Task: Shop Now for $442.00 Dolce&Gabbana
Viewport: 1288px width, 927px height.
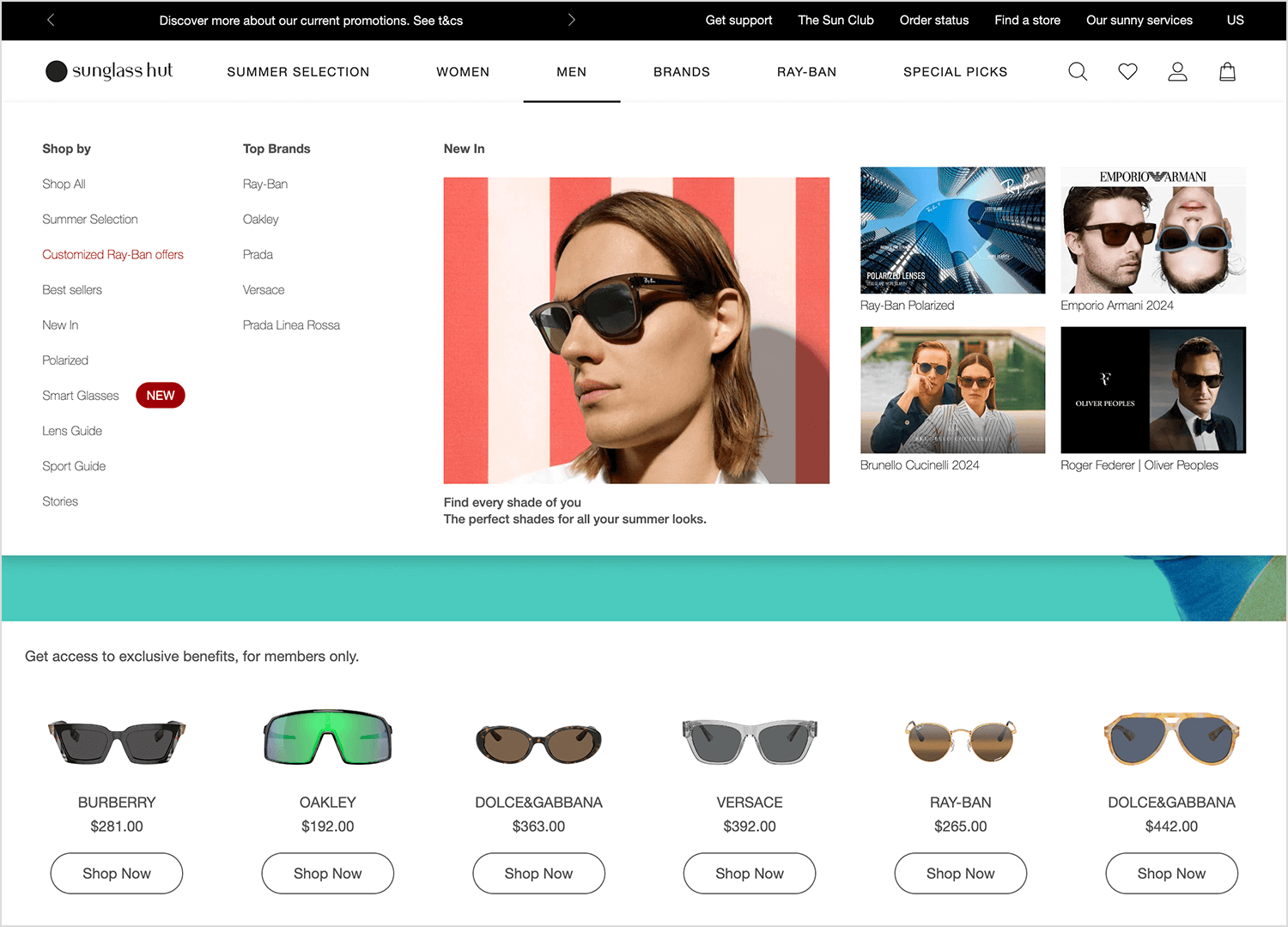Action: coord(1171,873)
